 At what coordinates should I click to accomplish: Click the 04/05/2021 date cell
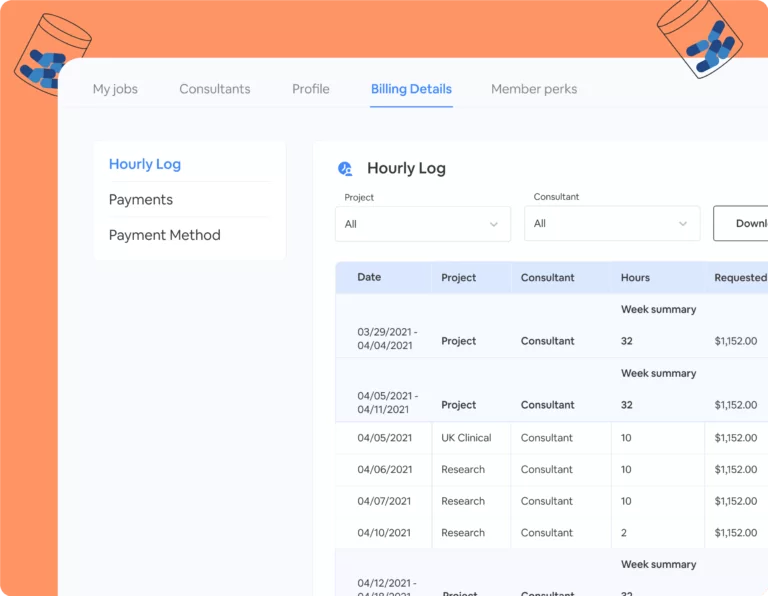[x=384, y=438]
